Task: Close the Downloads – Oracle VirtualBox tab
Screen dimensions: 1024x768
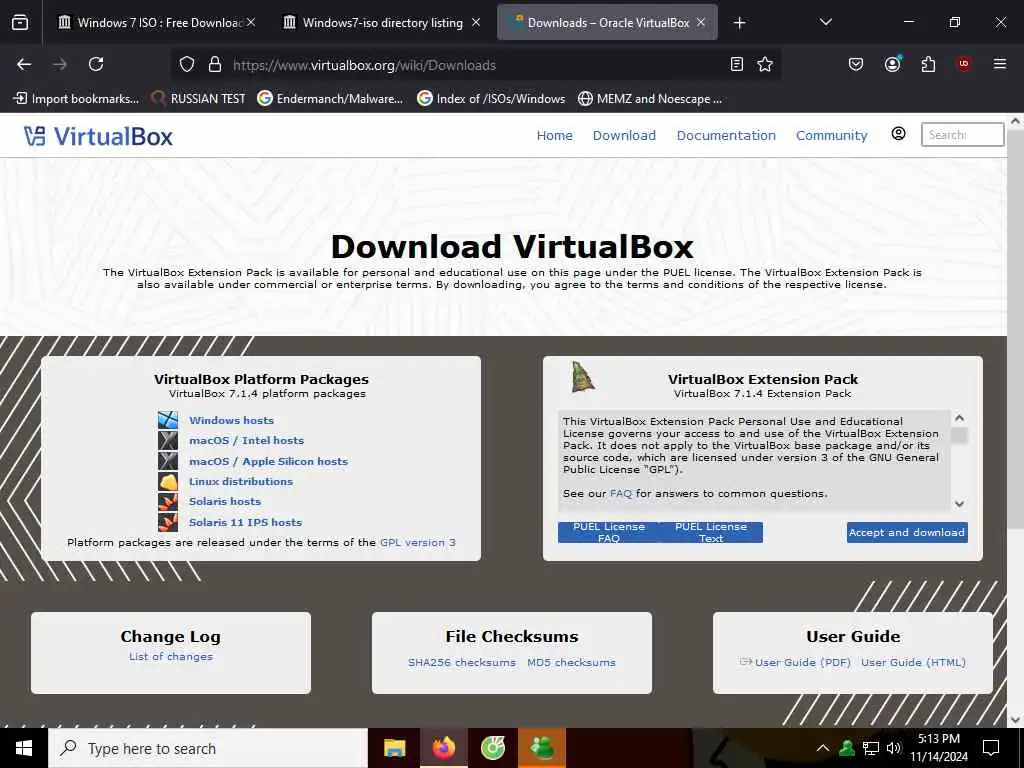Action: point(701,22)
